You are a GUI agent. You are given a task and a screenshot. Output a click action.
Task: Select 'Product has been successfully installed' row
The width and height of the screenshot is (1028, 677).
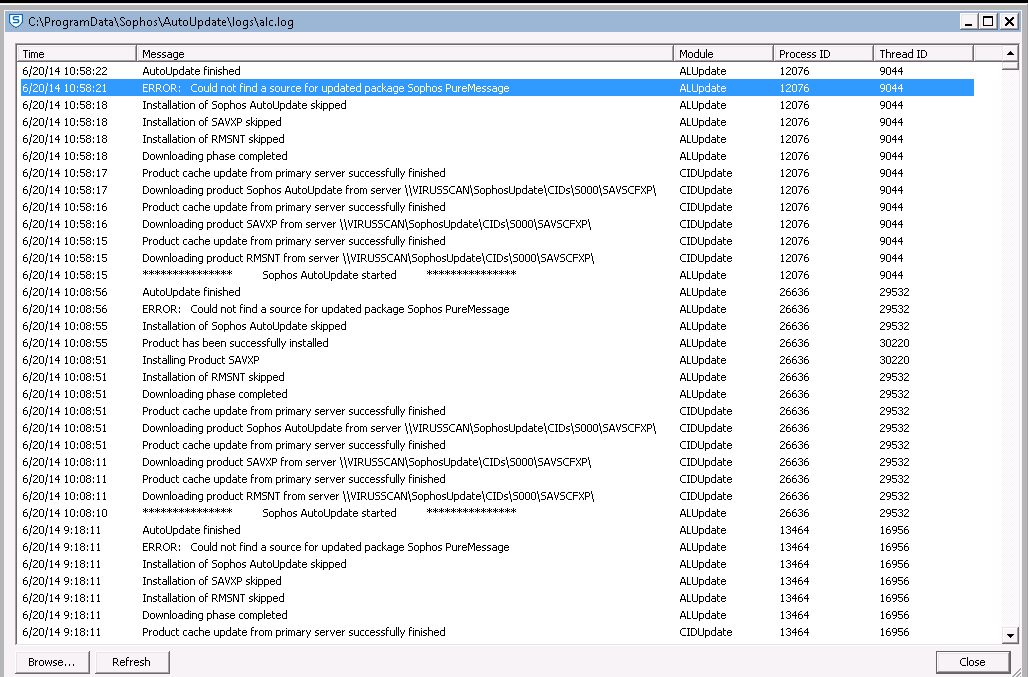(x=497, y=343)
